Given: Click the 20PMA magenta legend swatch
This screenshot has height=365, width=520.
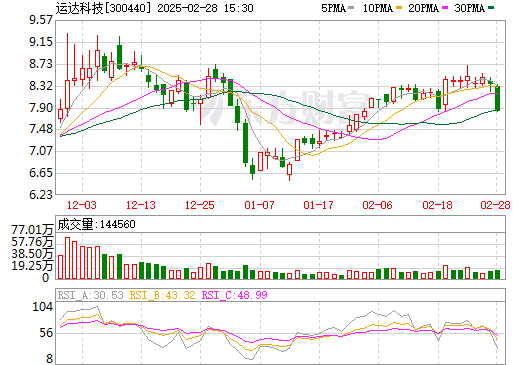Looking at the screenshot, I should (x=445, y=8).
